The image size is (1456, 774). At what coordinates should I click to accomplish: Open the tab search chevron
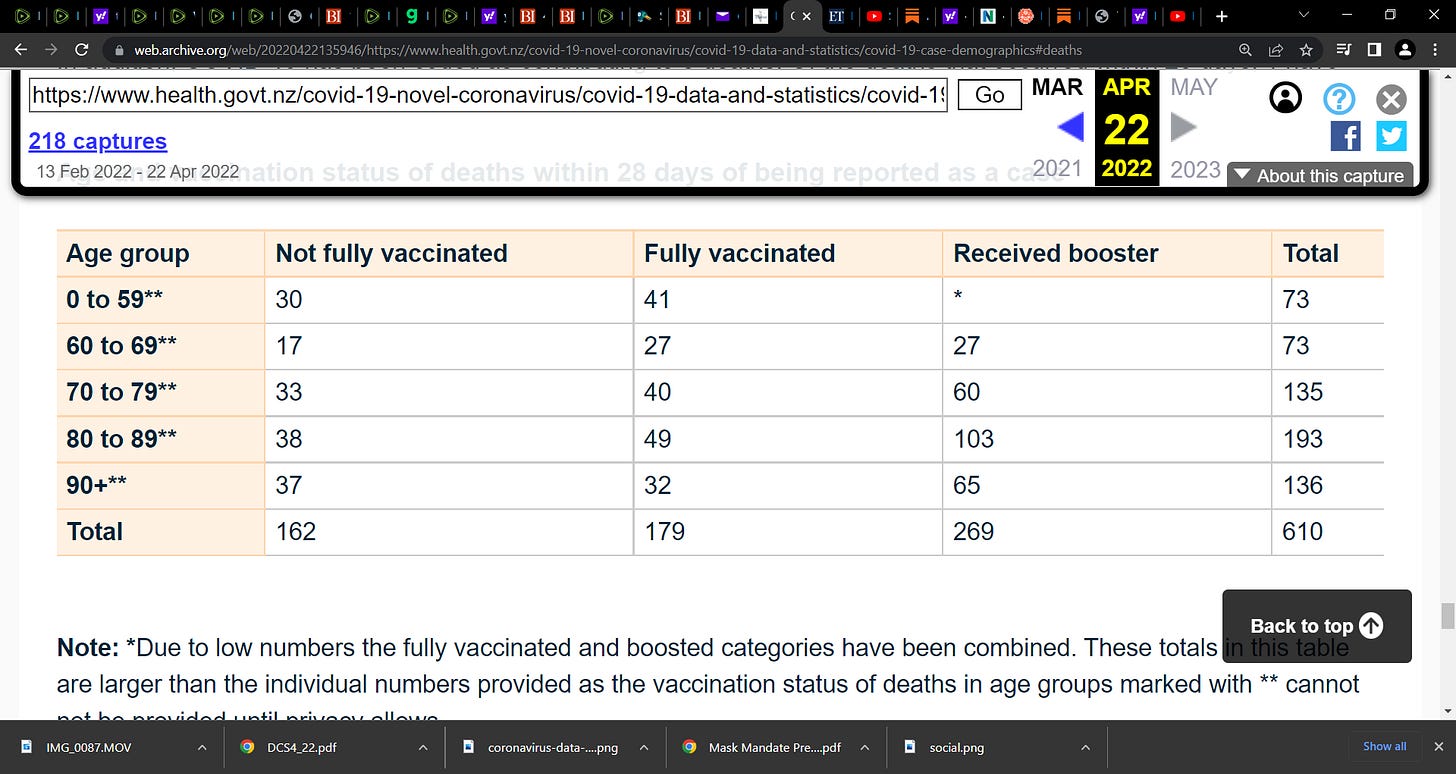pos(1303,15)
